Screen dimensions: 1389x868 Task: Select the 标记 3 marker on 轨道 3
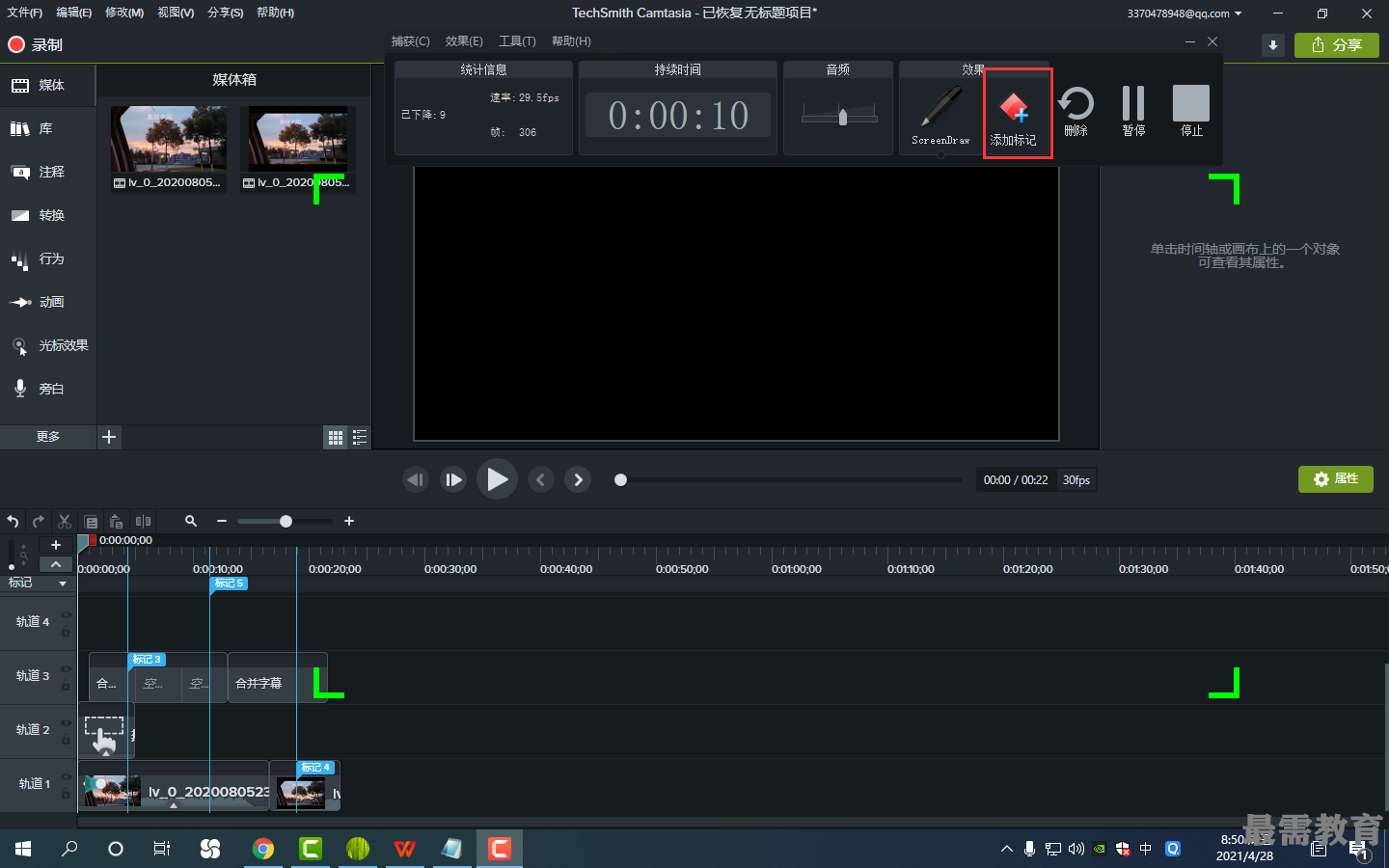[147, 660]
